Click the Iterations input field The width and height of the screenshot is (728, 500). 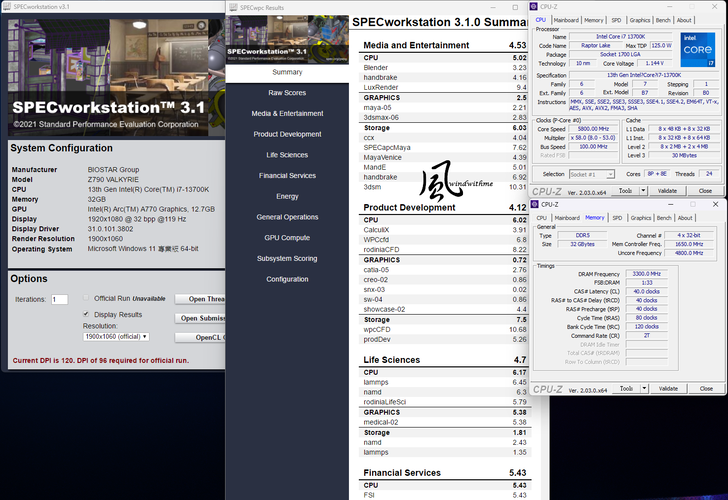coord(59,299)
